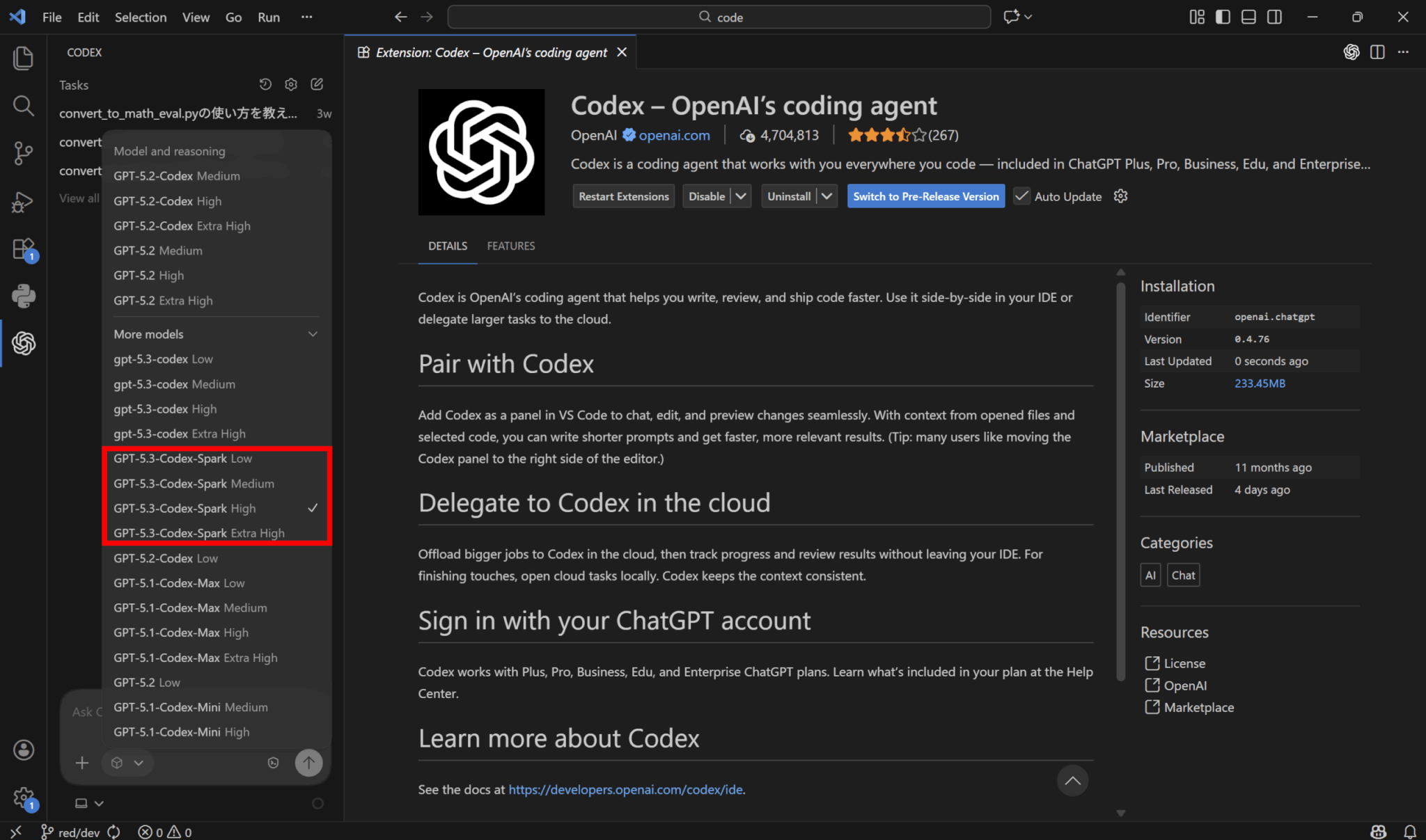Open the Source Control view

click(x=23, y=153)
